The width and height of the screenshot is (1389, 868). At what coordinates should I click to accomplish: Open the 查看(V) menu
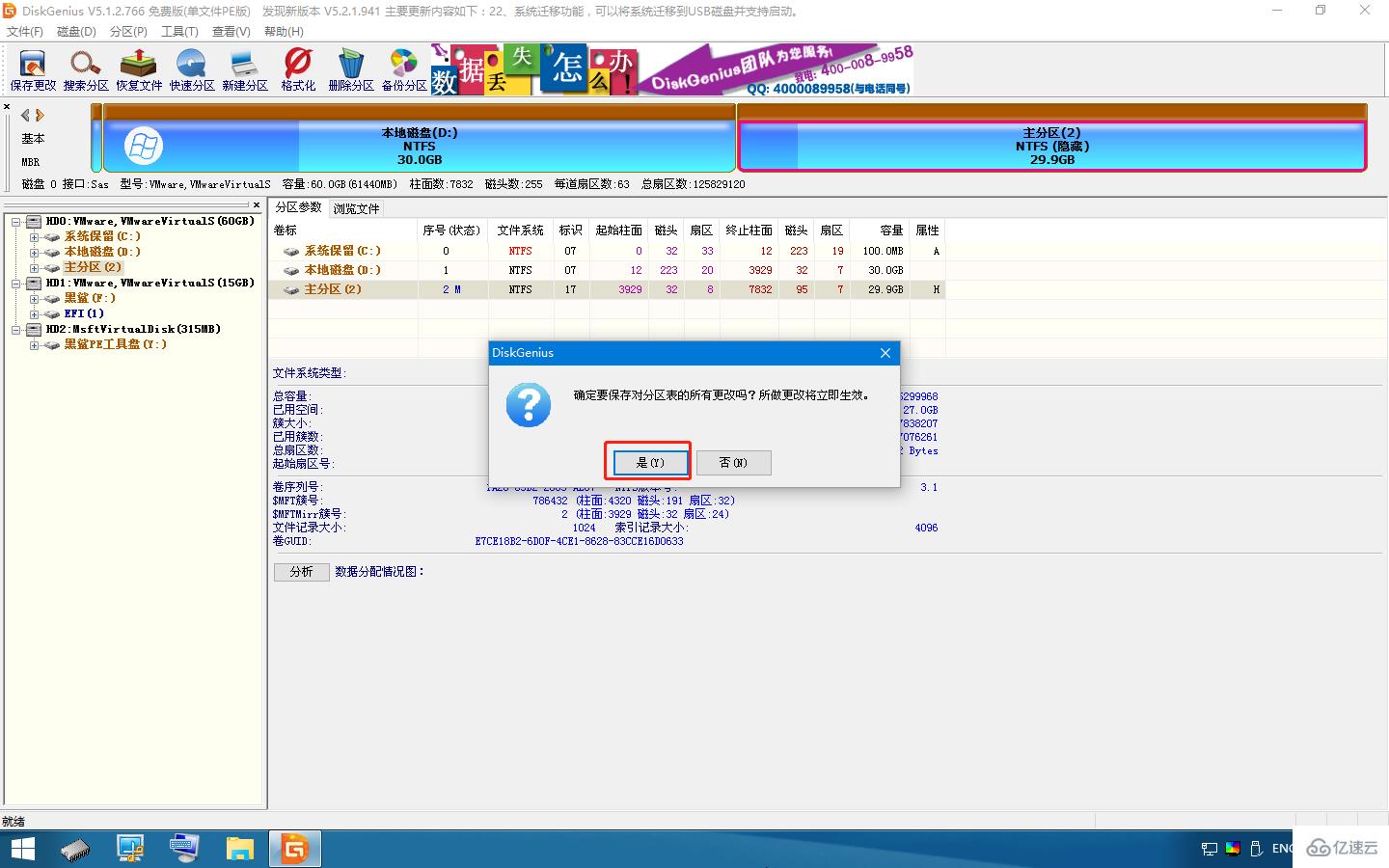(231, 32)
